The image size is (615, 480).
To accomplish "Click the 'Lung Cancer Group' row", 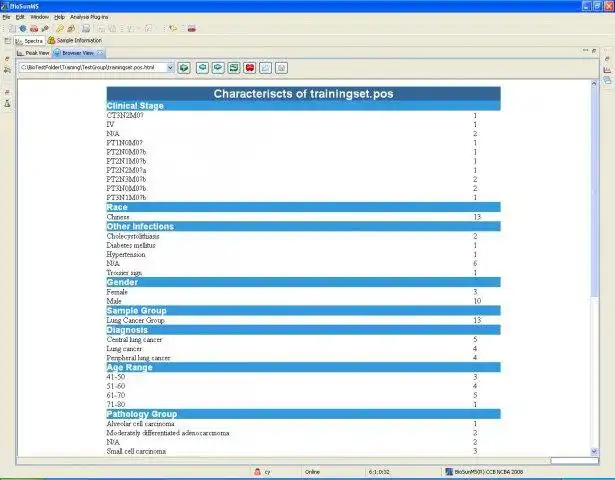I will pyautogui.click(x=303, y=320).
